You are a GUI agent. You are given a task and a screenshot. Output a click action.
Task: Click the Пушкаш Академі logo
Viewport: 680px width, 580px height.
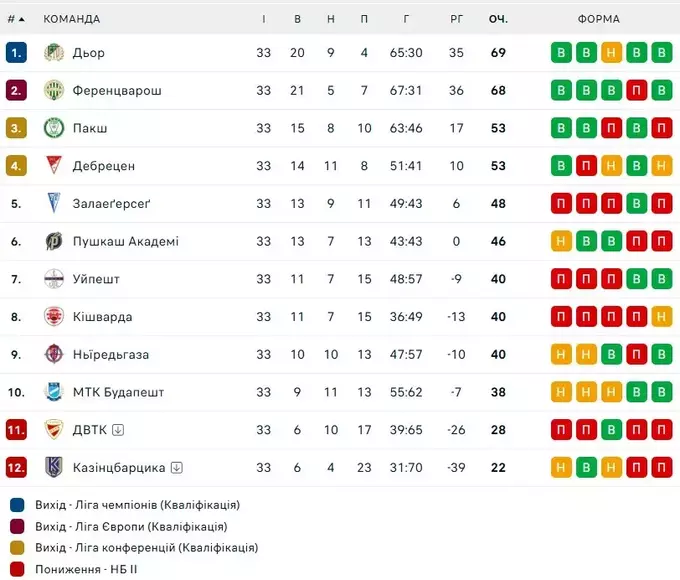click(54, 241)
